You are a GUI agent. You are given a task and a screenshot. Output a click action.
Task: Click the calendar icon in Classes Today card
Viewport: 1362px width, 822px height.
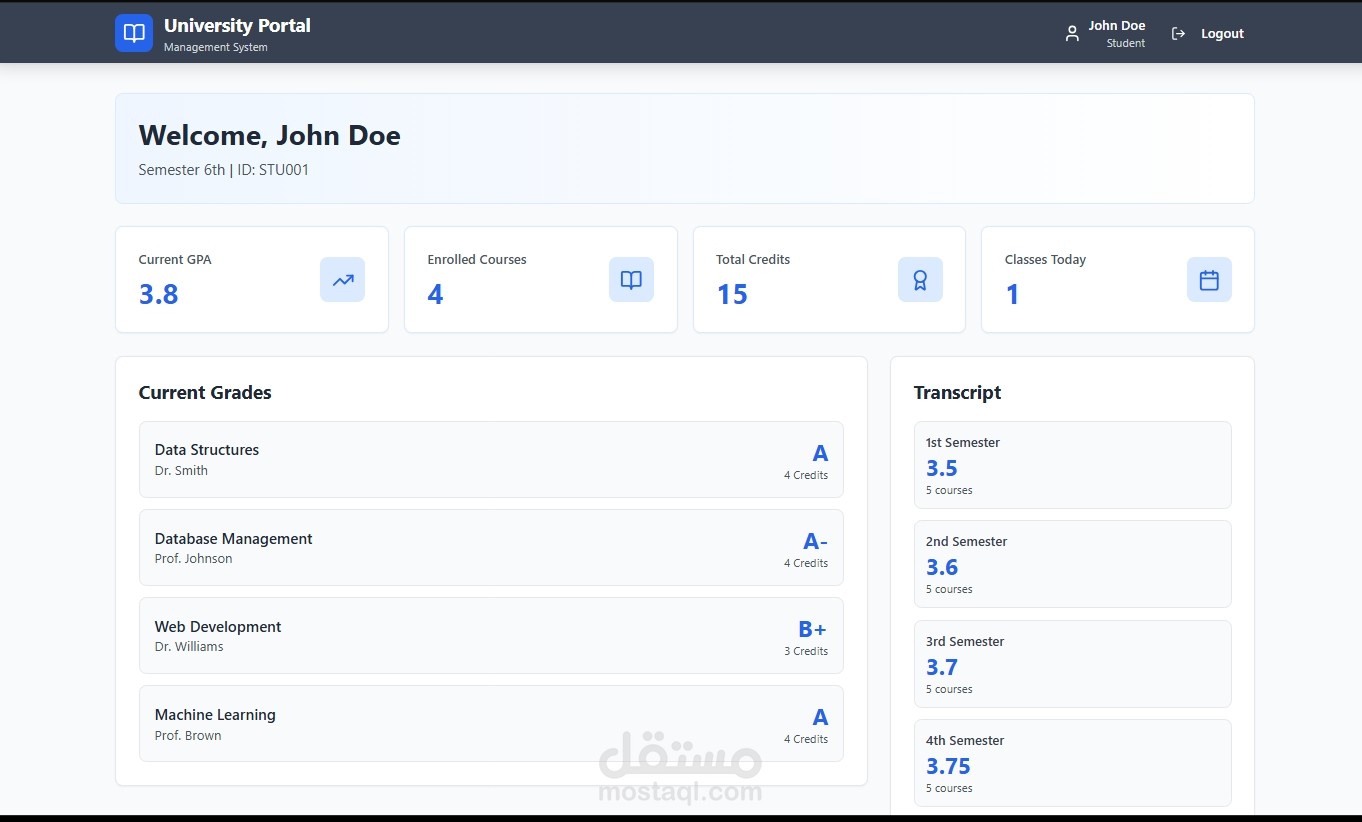(x=1209, y=280)
